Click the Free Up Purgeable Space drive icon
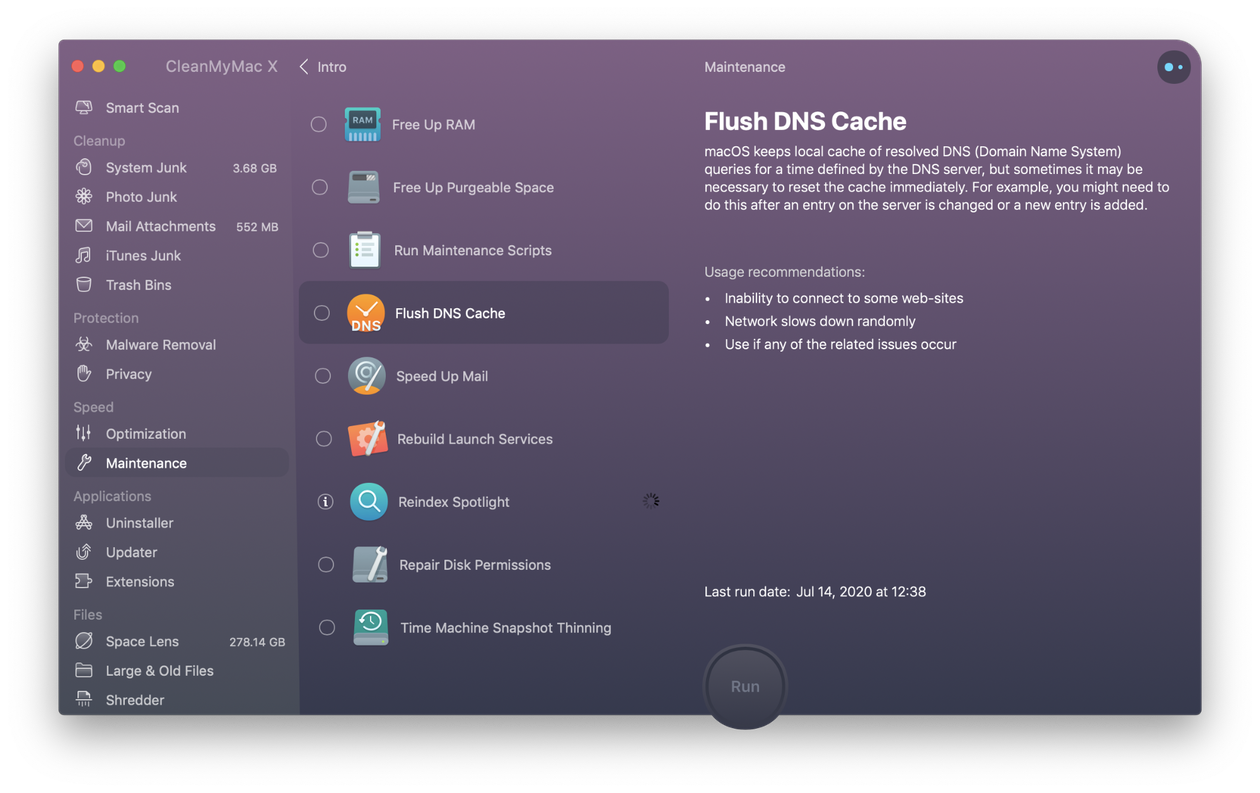Viewport: 1260px width, 793px height. [363, 187]
